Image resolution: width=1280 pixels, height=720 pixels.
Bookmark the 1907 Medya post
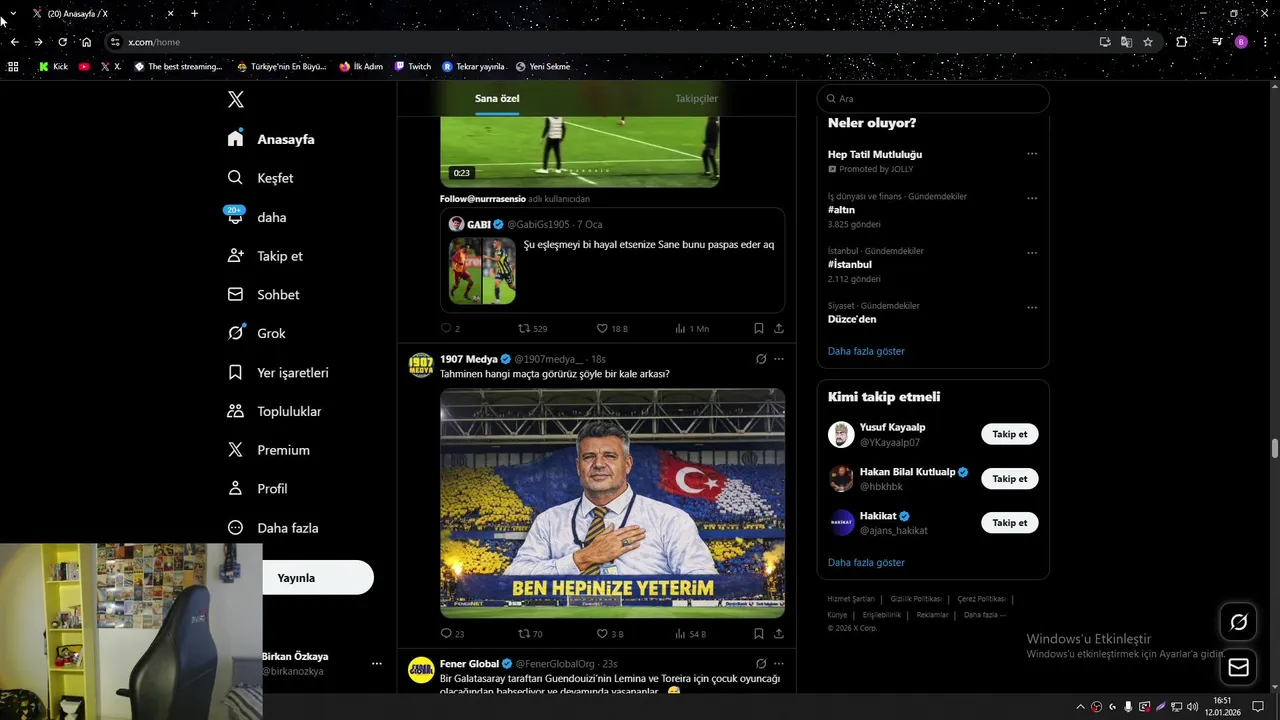(x=759, y=634)
